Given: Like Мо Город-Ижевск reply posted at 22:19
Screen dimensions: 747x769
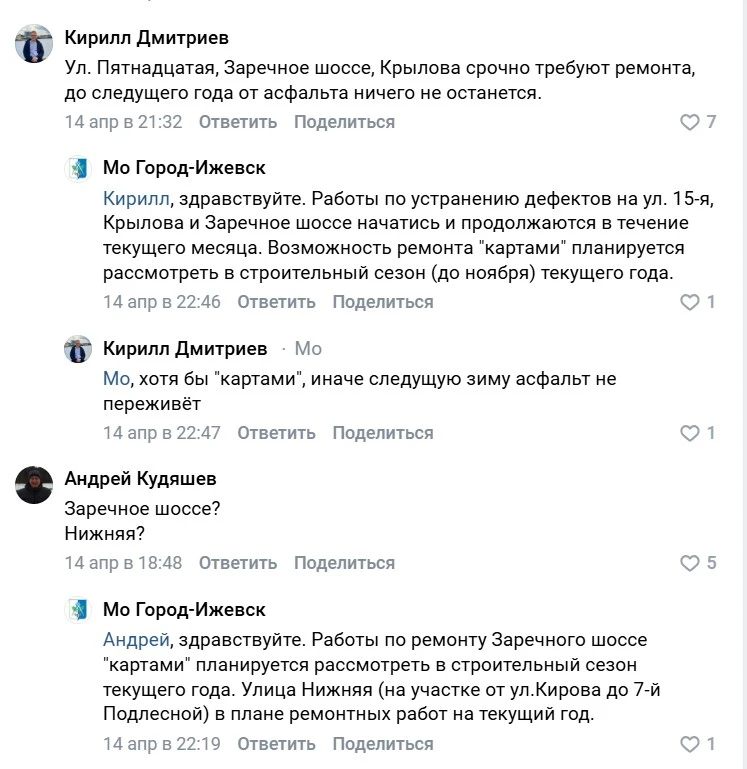Looking at the screenshot, I should point(689,744).
